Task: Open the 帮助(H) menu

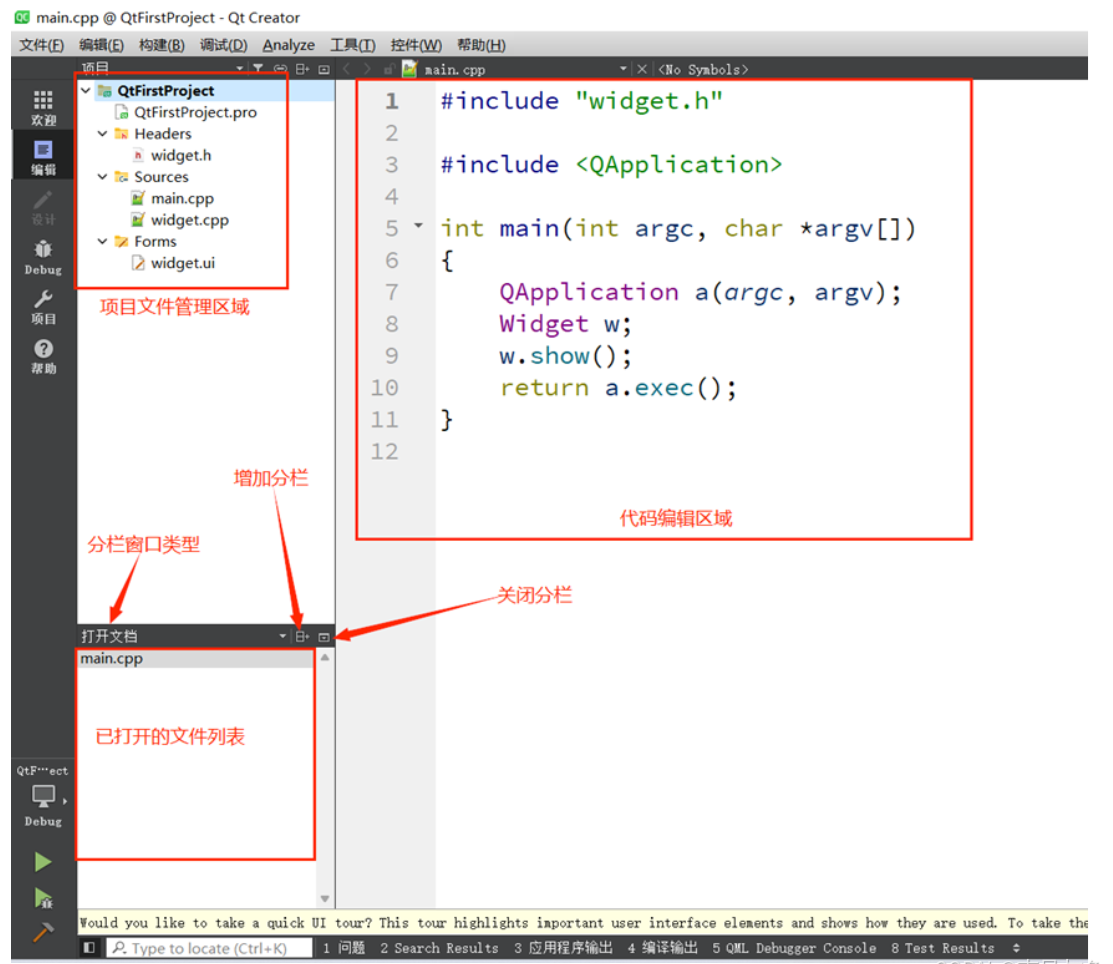Action: click(x=481, y=45)
